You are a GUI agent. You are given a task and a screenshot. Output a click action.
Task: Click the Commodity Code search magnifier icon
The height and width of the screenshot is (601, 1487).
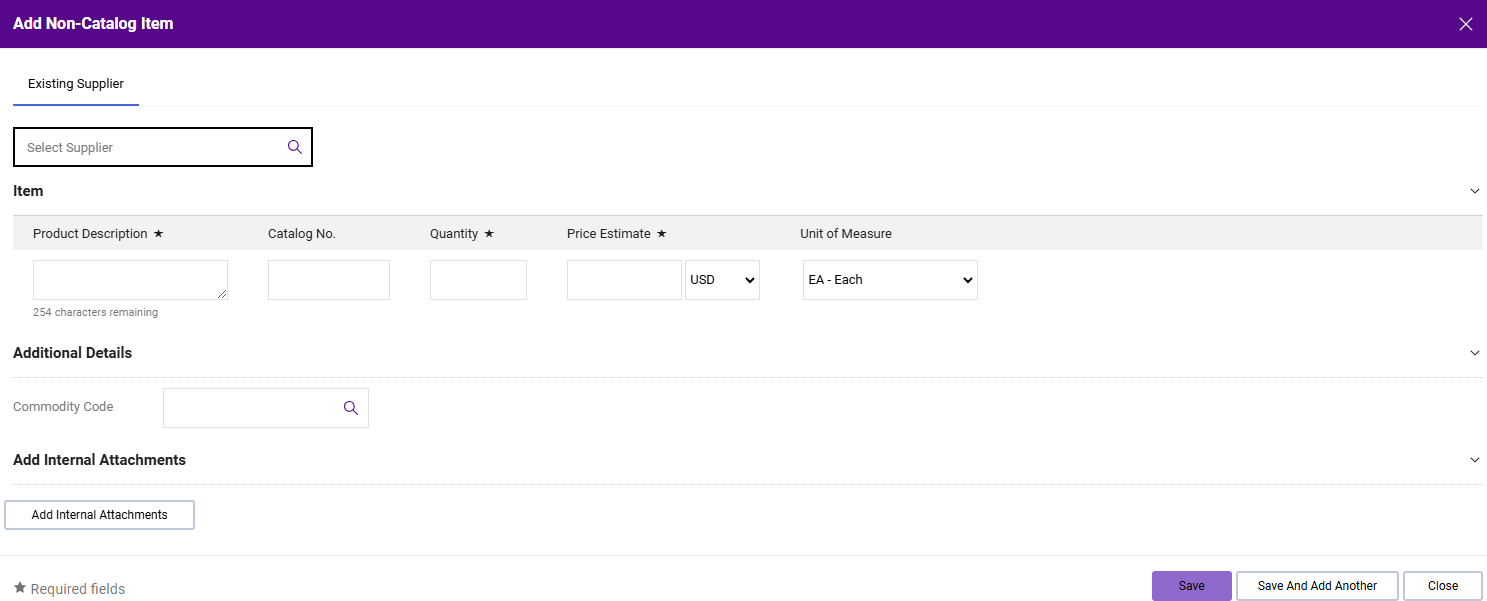[350, 408]
